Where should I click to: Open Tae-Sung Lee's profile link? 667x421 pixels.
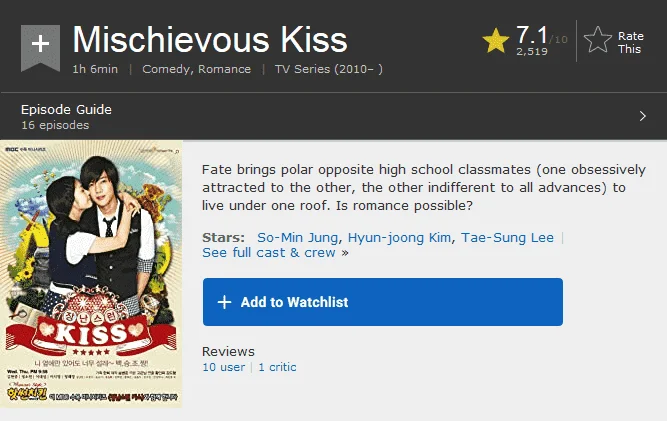pos(507,238)
